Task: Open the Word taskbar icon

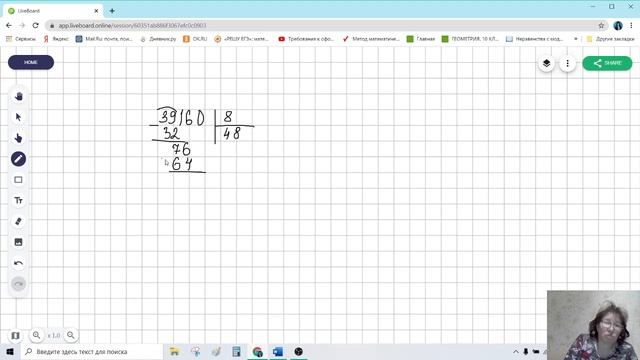Action: click(278, 351)
